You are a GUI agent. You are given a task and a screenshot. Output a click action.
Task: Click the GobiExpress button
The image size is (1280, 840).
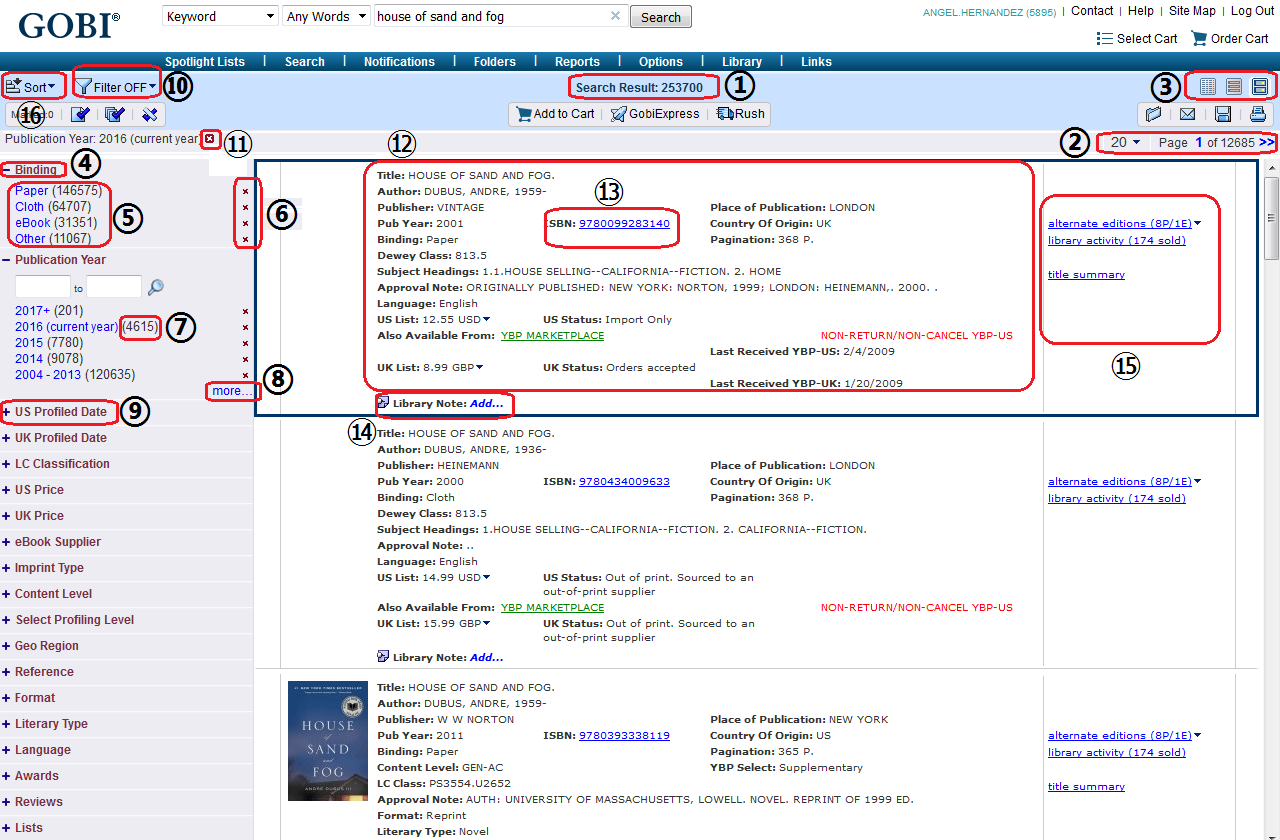654,114
